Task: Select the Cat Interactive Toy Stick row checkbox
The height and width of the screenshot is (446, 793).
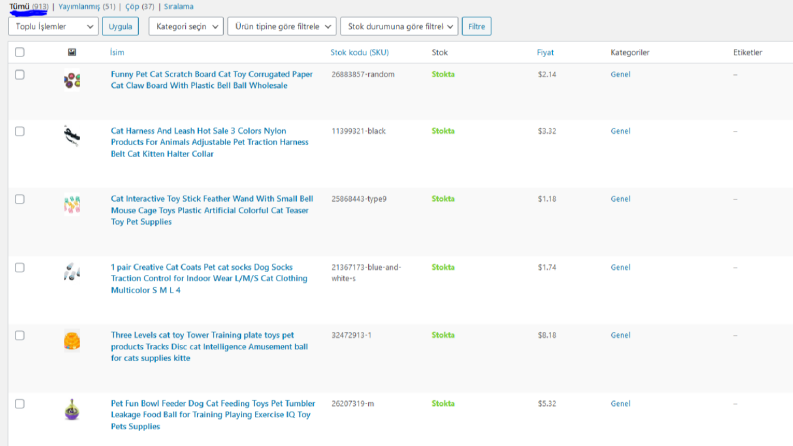Action: pyautogui.click(x=20, y=199)
